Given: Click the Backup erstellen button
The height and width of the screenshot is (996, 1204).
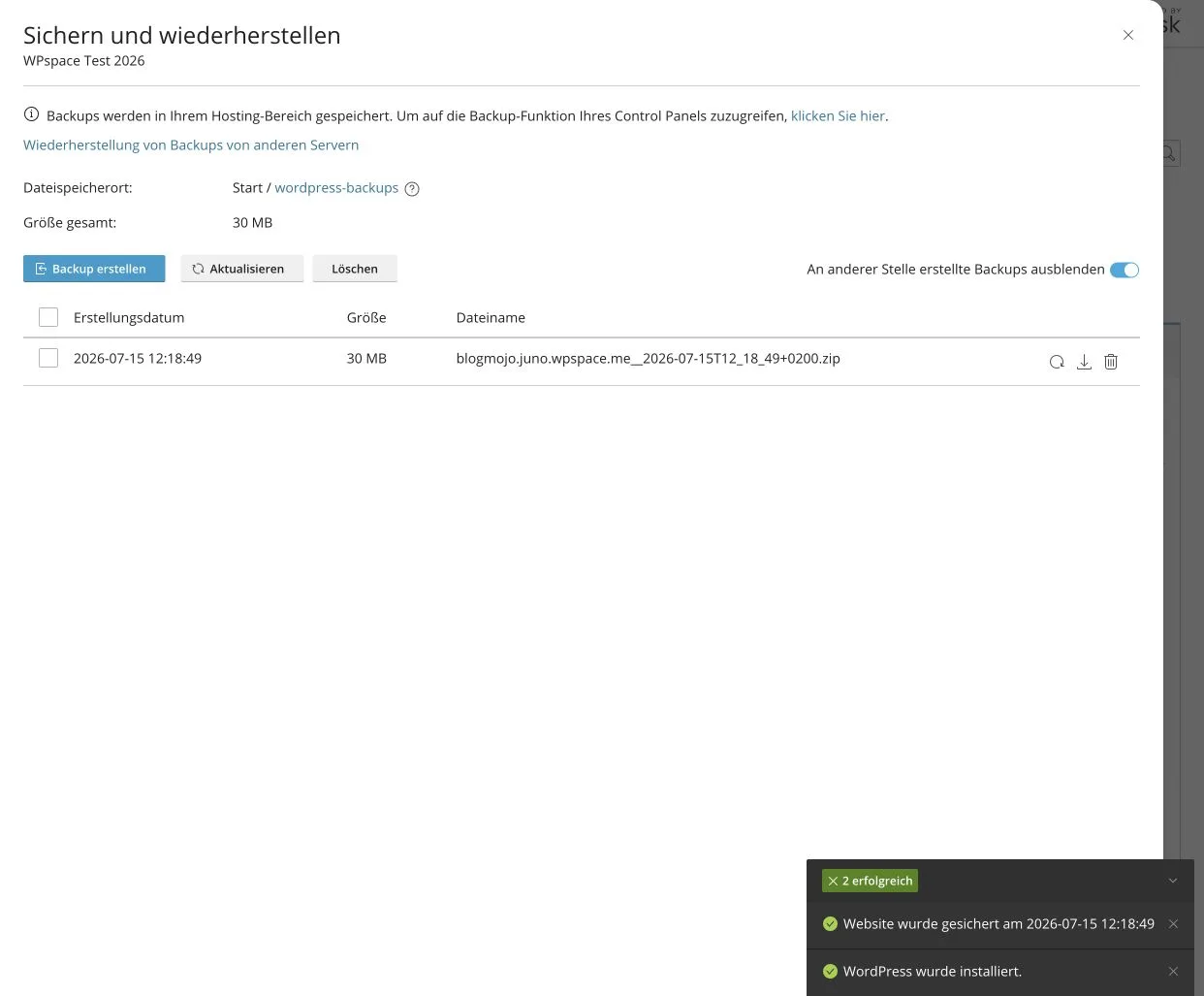Looking at the screenshot, I should click(94, 269).
